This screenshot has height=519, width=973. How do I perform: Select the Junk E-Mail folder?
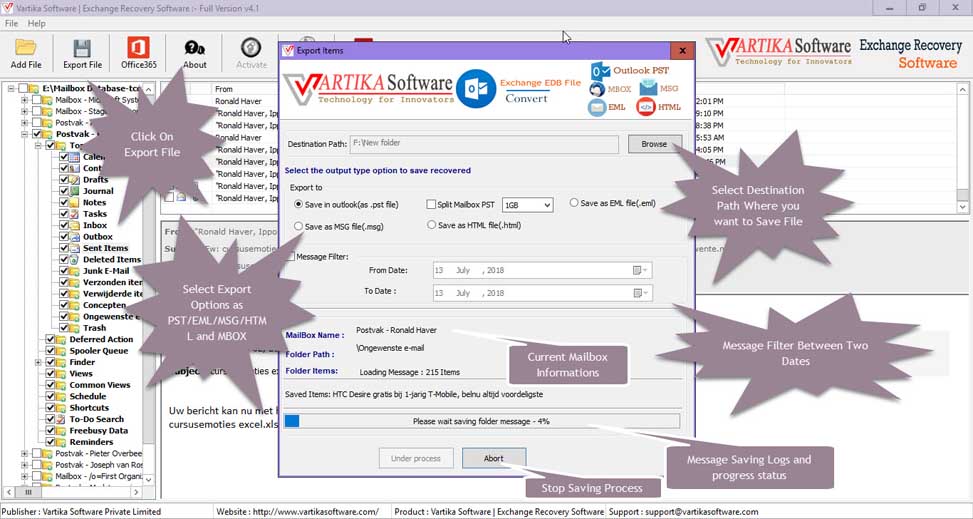click(x=106, y=271)
